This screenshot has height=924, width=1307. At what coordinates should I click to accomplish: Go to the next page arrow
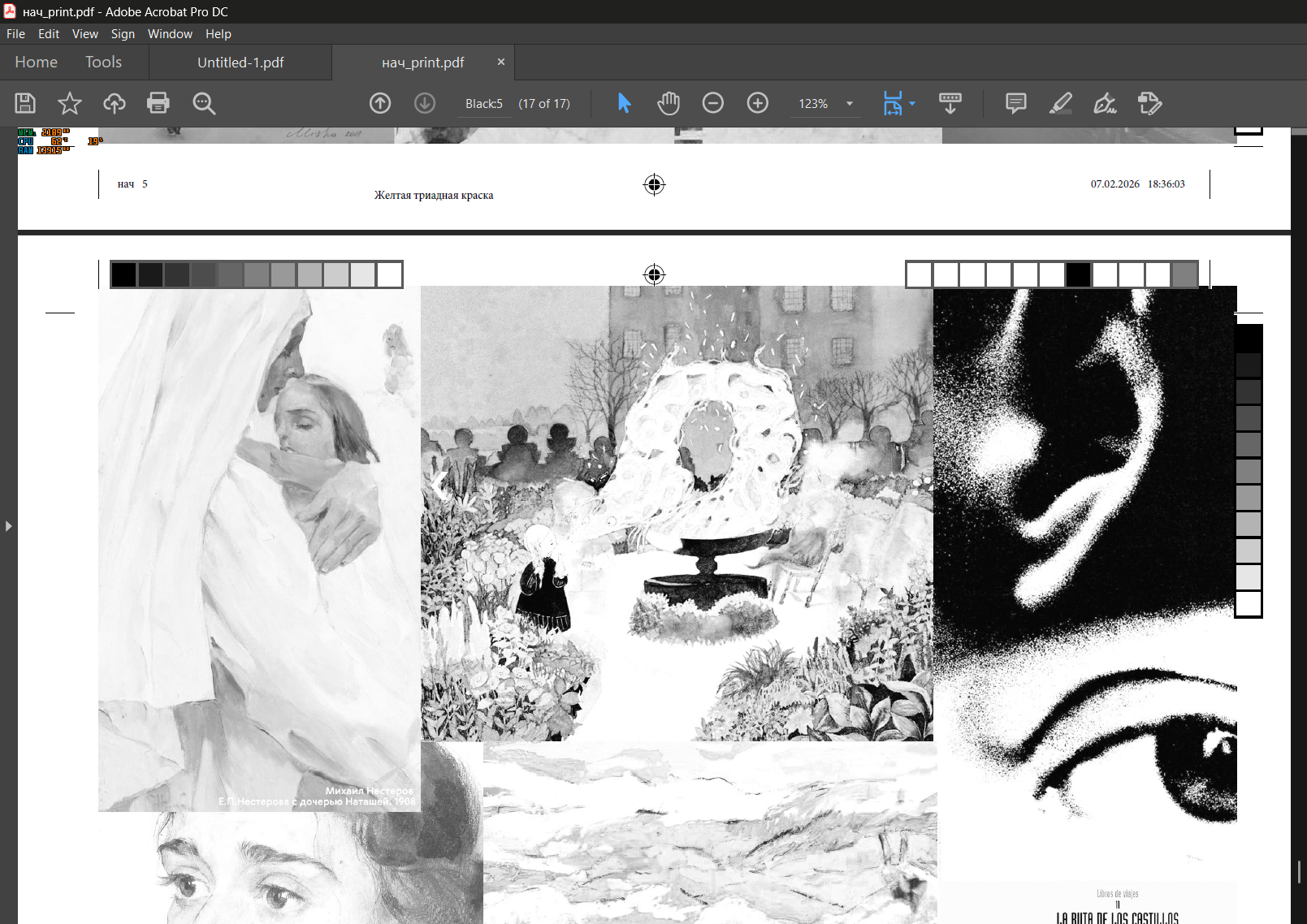click(425, 103)
